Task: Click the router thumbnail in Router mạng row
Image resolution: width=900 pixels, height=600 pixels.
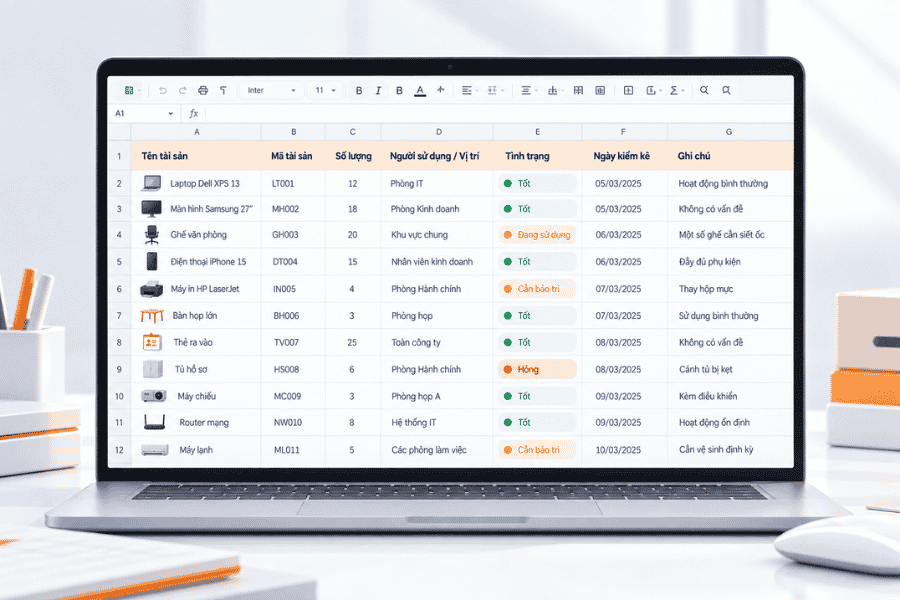Action: click(154, 423)
